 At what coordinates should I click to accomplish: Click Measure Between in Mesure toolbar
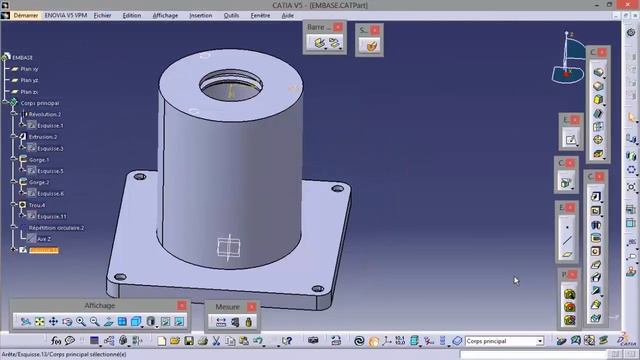point(221,322)
